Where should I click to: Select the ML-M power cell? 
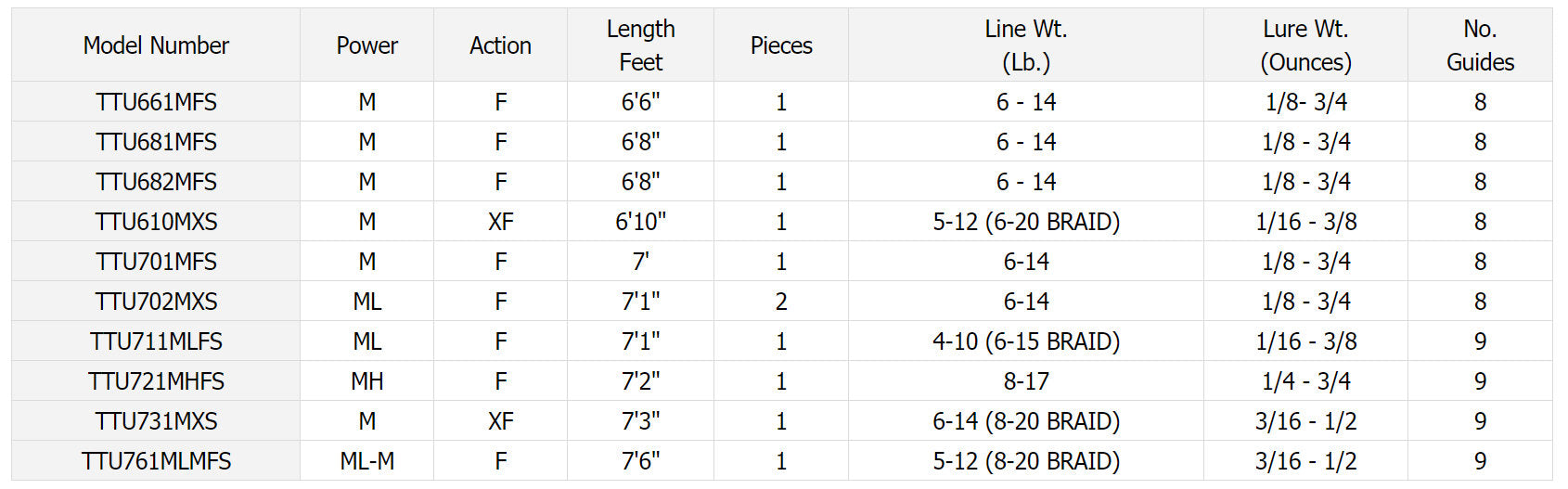(366, 461)
